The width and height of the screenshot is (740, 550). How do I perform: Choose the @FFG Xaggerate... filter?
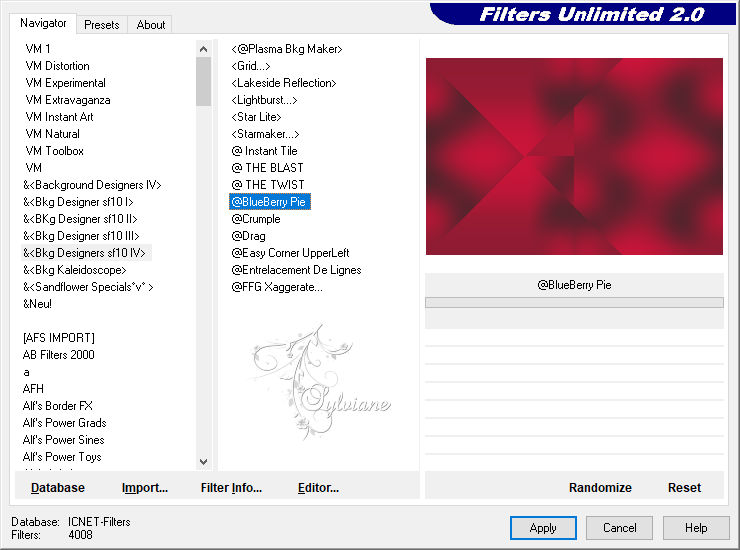[278, 287]
